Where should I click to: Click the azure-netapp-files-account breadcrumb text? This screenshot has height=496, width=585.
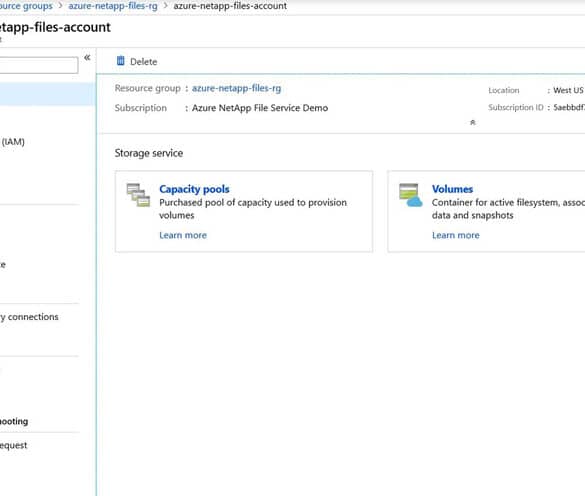click(230, 6)
